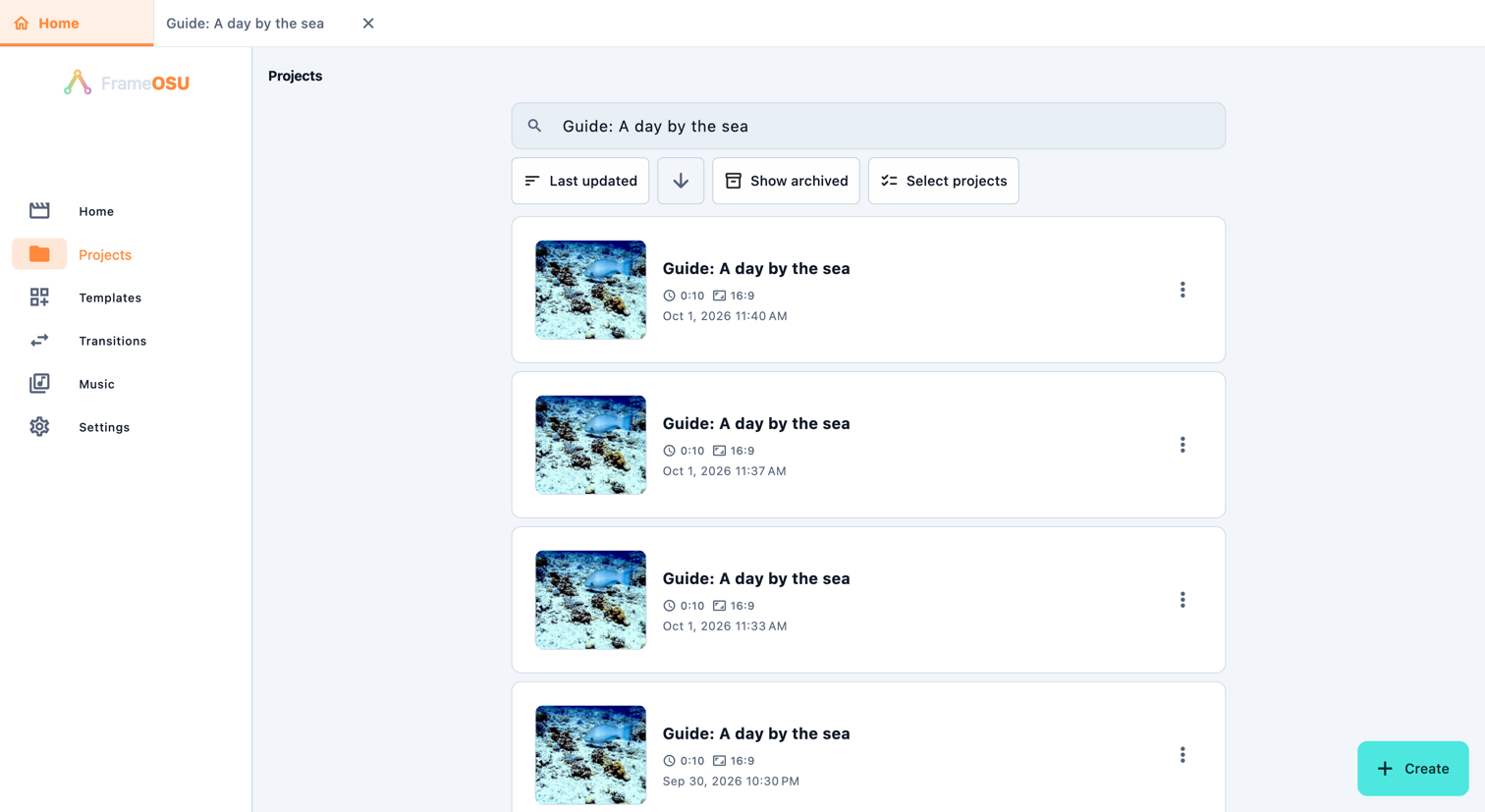Image resolution: width=1485 pixels, height=812 pixels.
Task: Click the Select projects button
Action: 943,181
